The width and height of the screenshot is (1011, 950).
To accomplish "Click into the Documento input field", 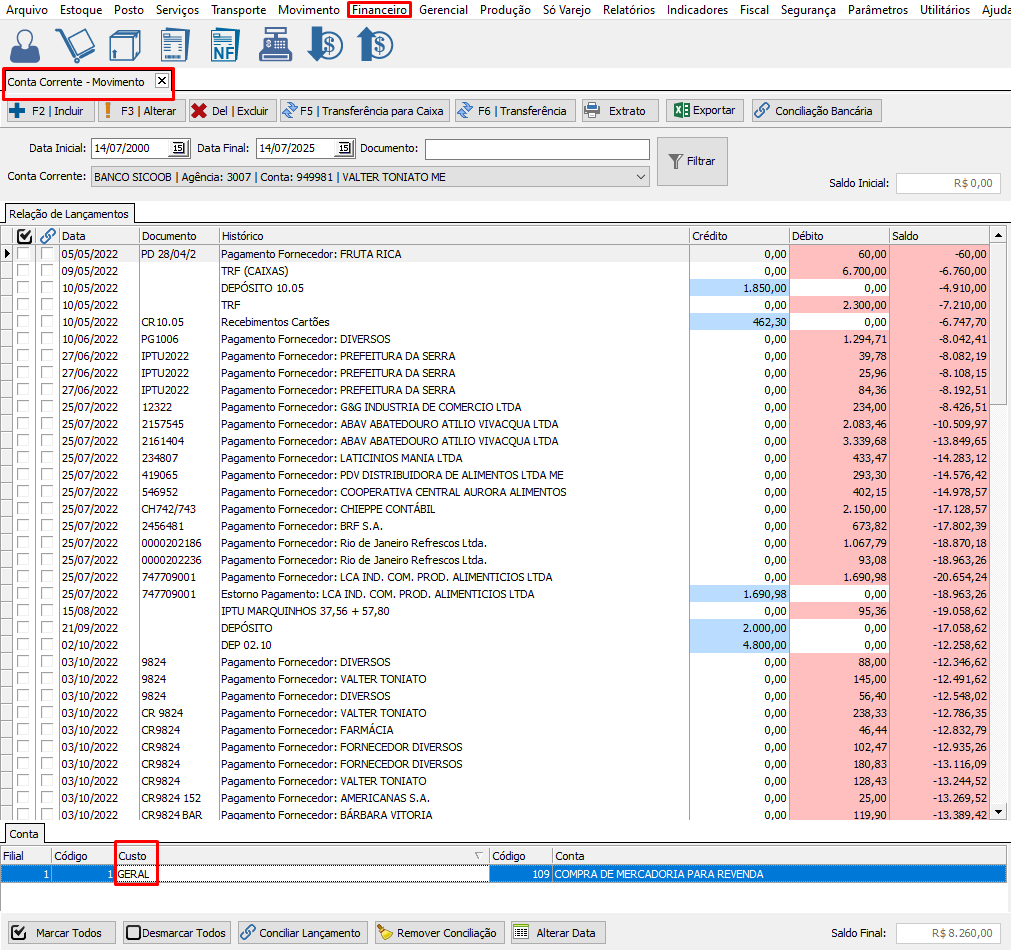I will point(536,149).
